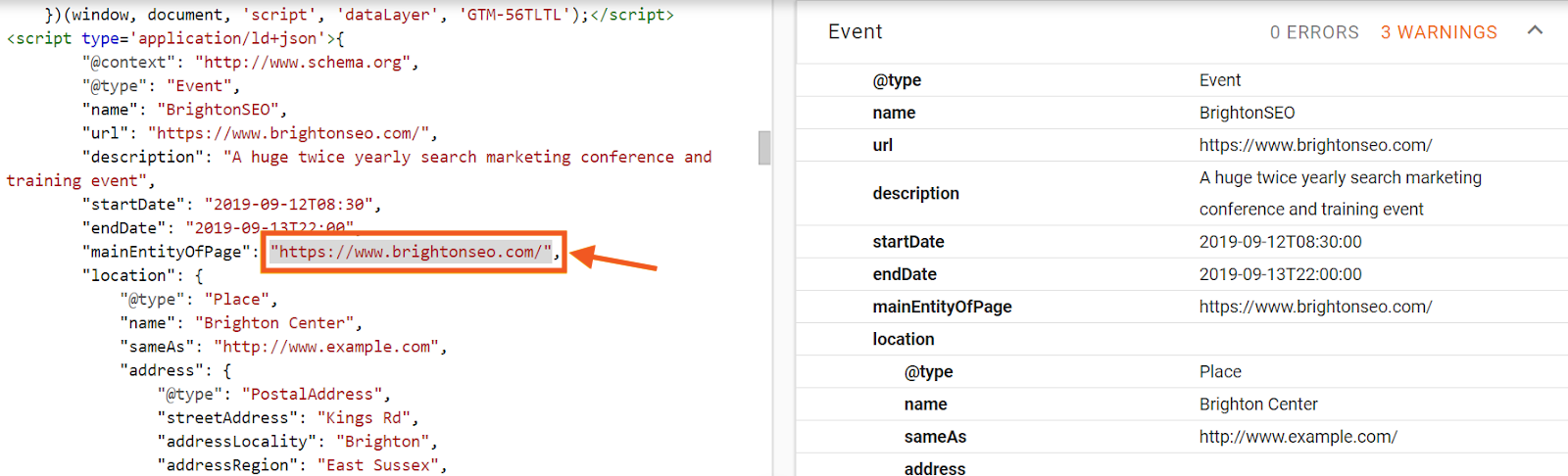
Task: Click the "url" brightonseo.com code line
Action: click(260, 133)
